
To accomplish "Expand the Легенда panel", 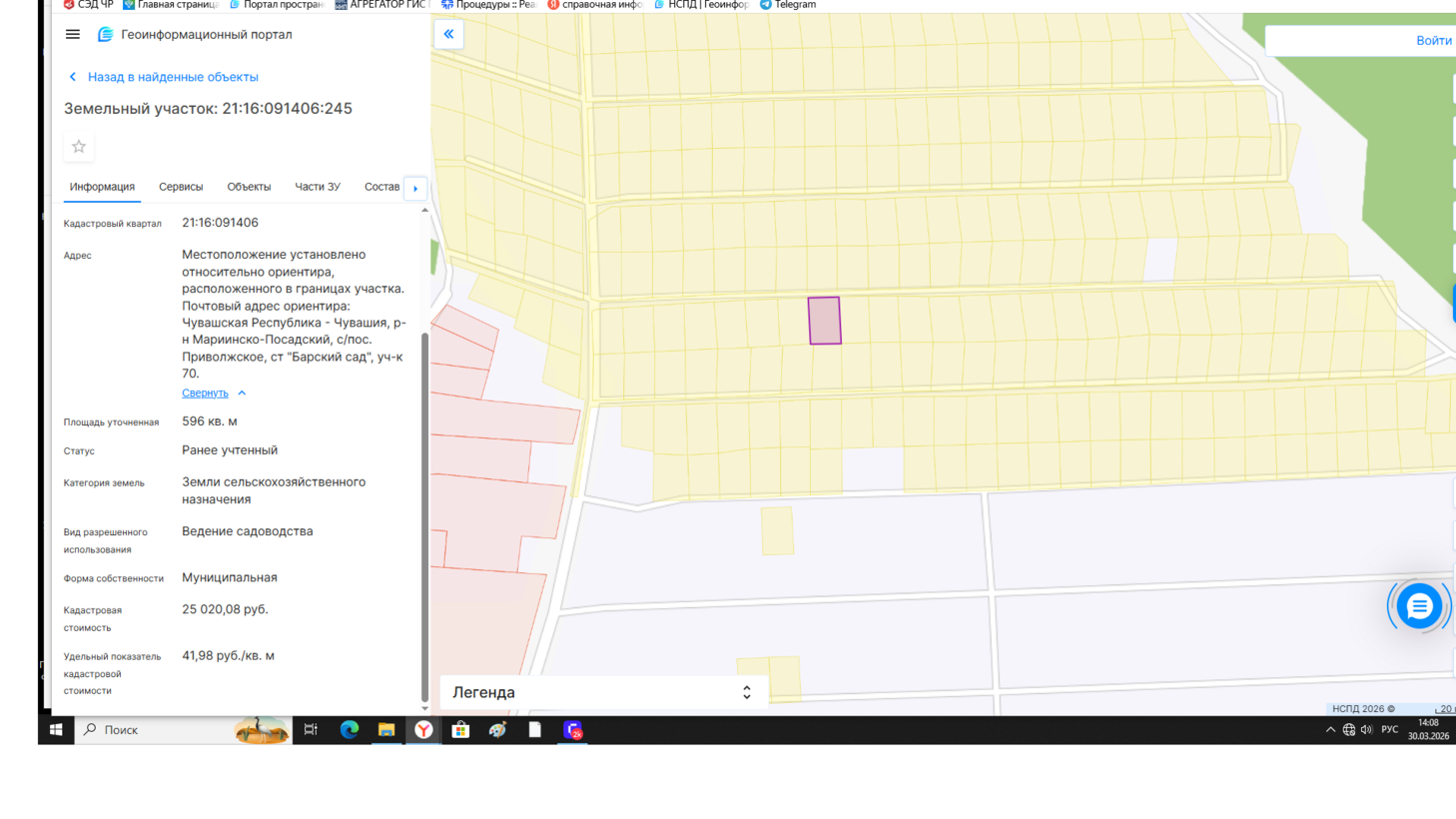I will [746, 692].
